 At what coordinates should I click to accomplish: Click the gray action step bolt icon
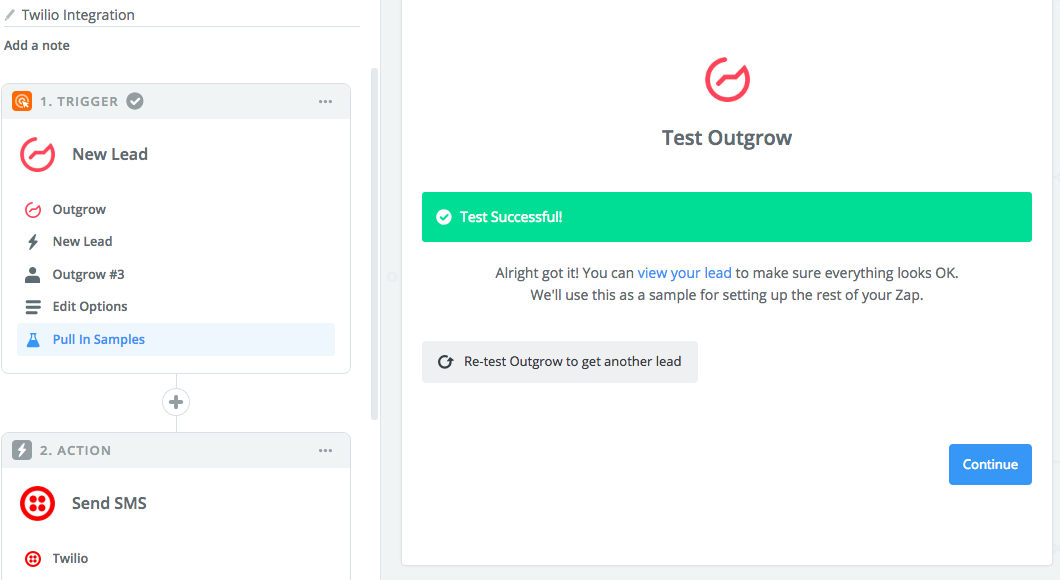(22, 450)
